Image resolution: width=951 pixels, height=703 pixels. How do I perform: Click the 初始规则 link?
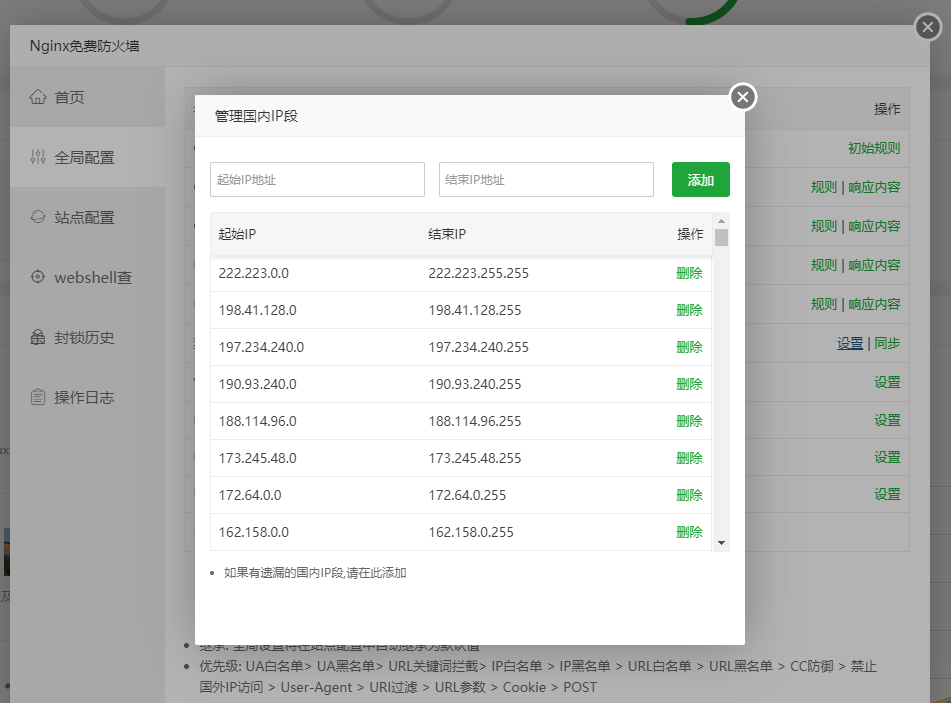874,148
